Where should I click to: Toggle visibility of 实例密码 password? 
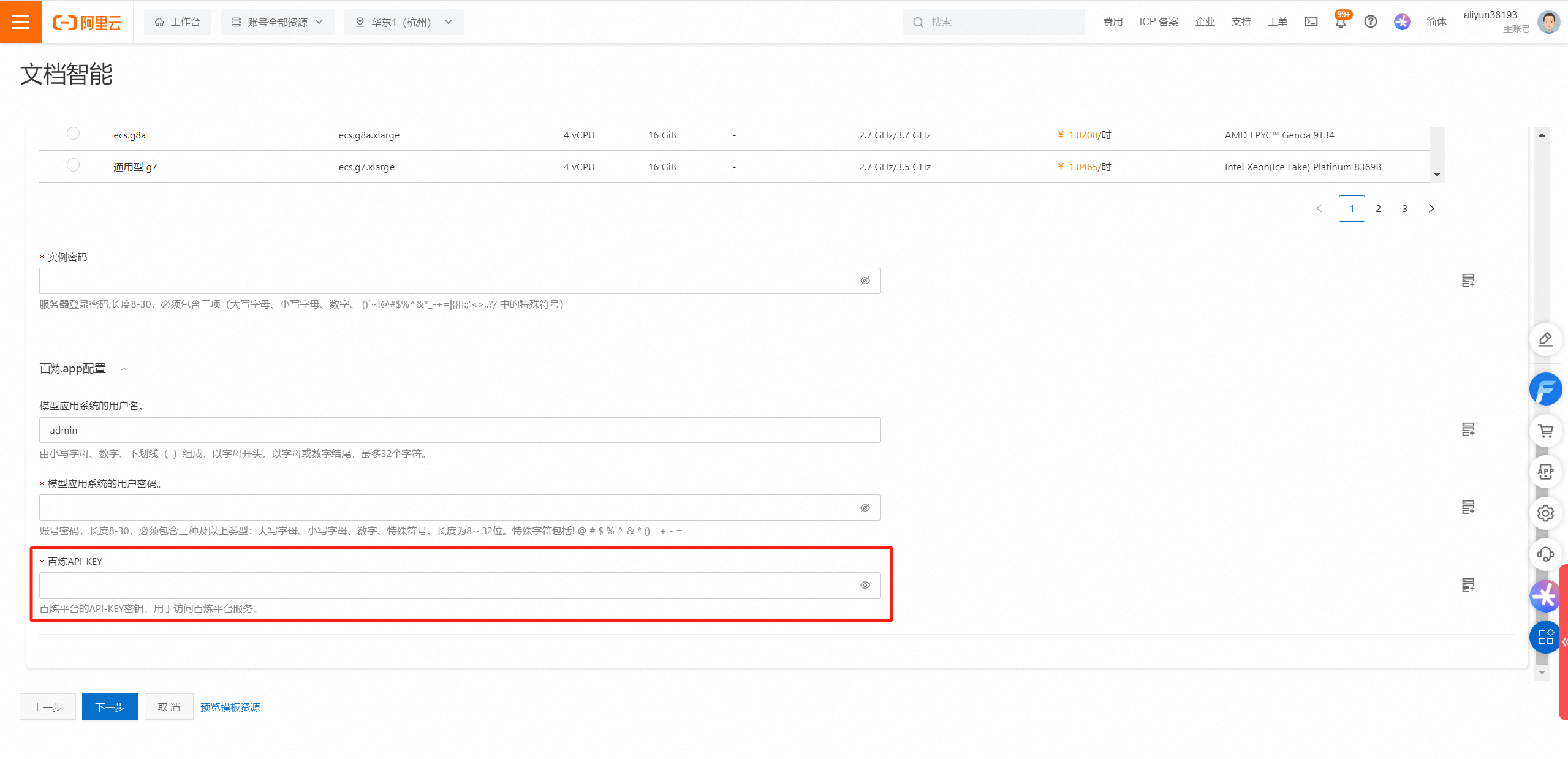click(865, 281)
